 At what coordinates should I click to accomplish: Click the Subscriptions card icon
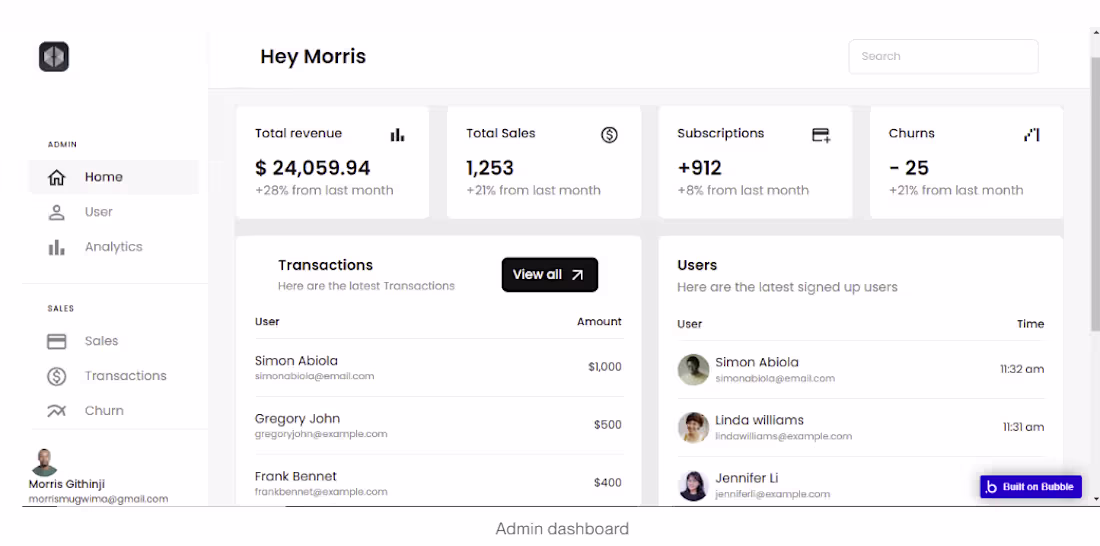[821, 135]
